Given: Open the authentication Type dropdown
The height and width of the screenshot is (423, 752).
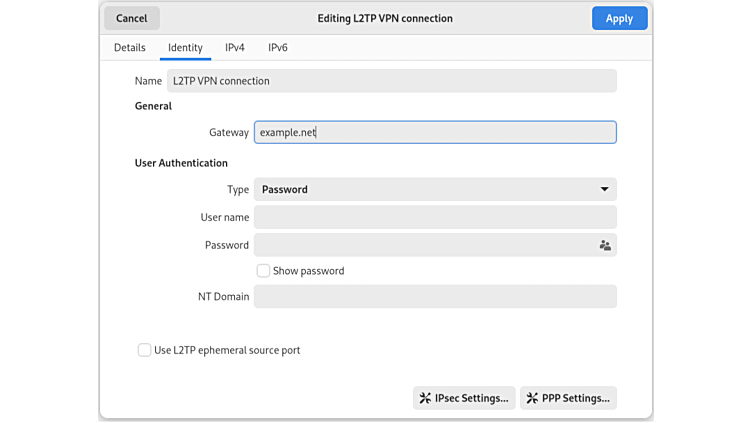Looking at the screenshot, I should click(434, 189).
